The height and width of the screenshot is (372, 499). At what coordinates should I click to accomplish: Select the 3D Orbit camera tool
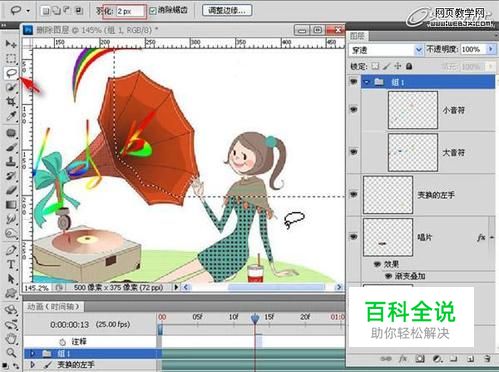[x=11, y=324]
